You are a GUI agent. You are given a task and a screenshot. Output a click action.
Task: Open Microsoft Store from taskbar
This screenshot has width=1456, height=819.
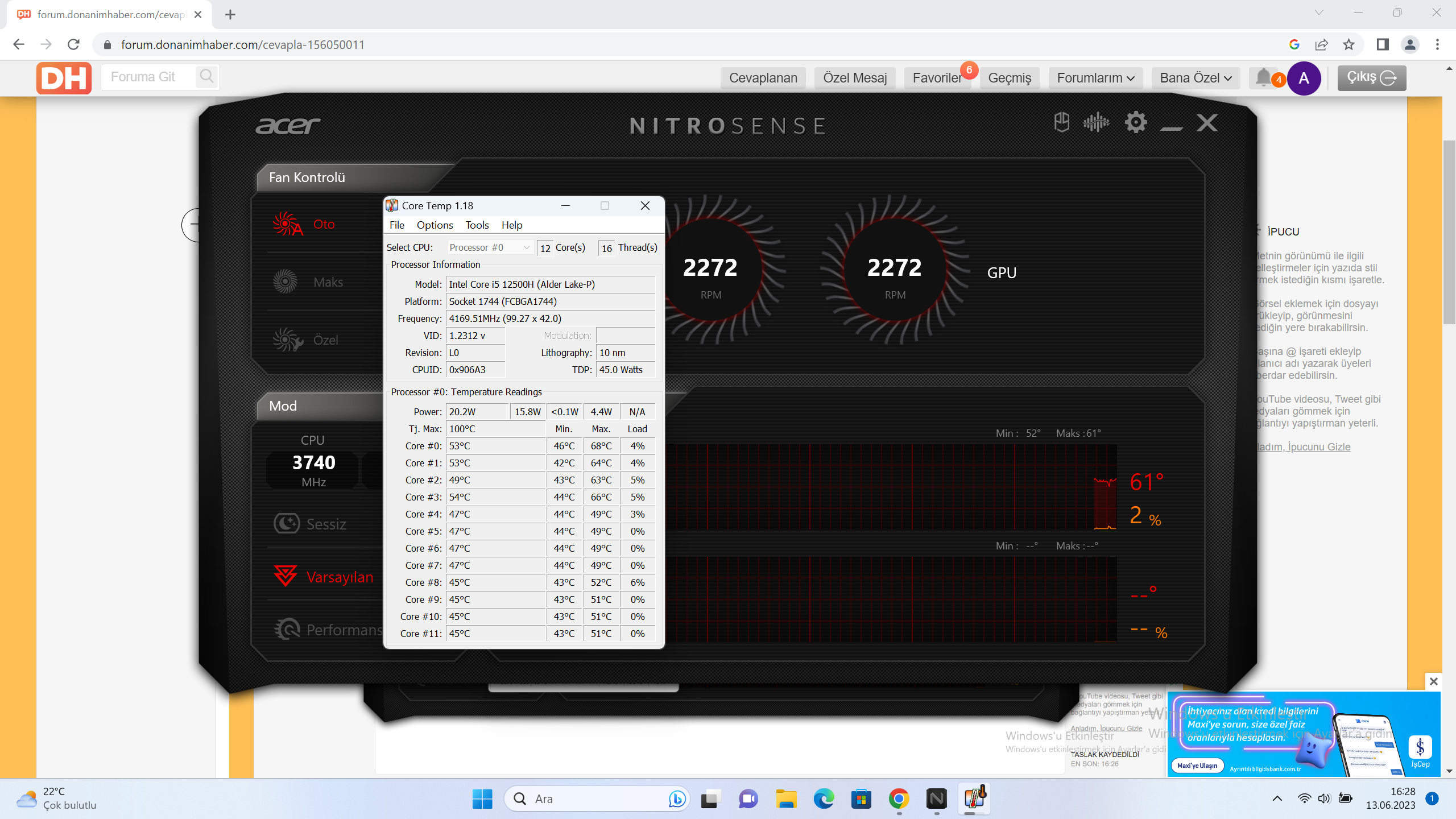861,799
